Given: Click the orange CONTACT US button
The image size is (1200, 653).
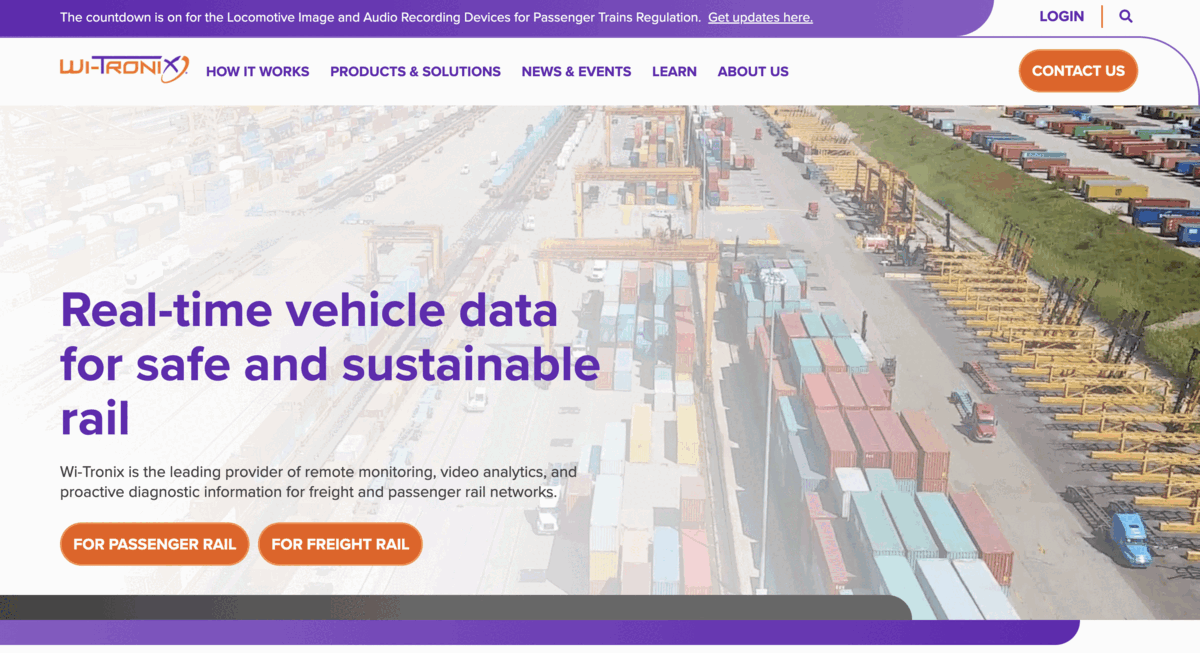Looking at the screenshot, I should click(1078, 71).
